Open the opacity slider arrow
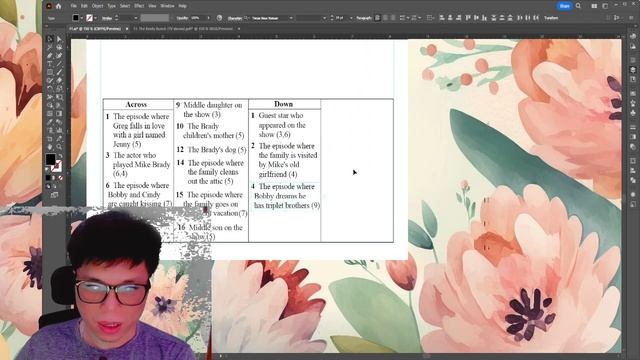The image size is (640, 360). (208, 18)
